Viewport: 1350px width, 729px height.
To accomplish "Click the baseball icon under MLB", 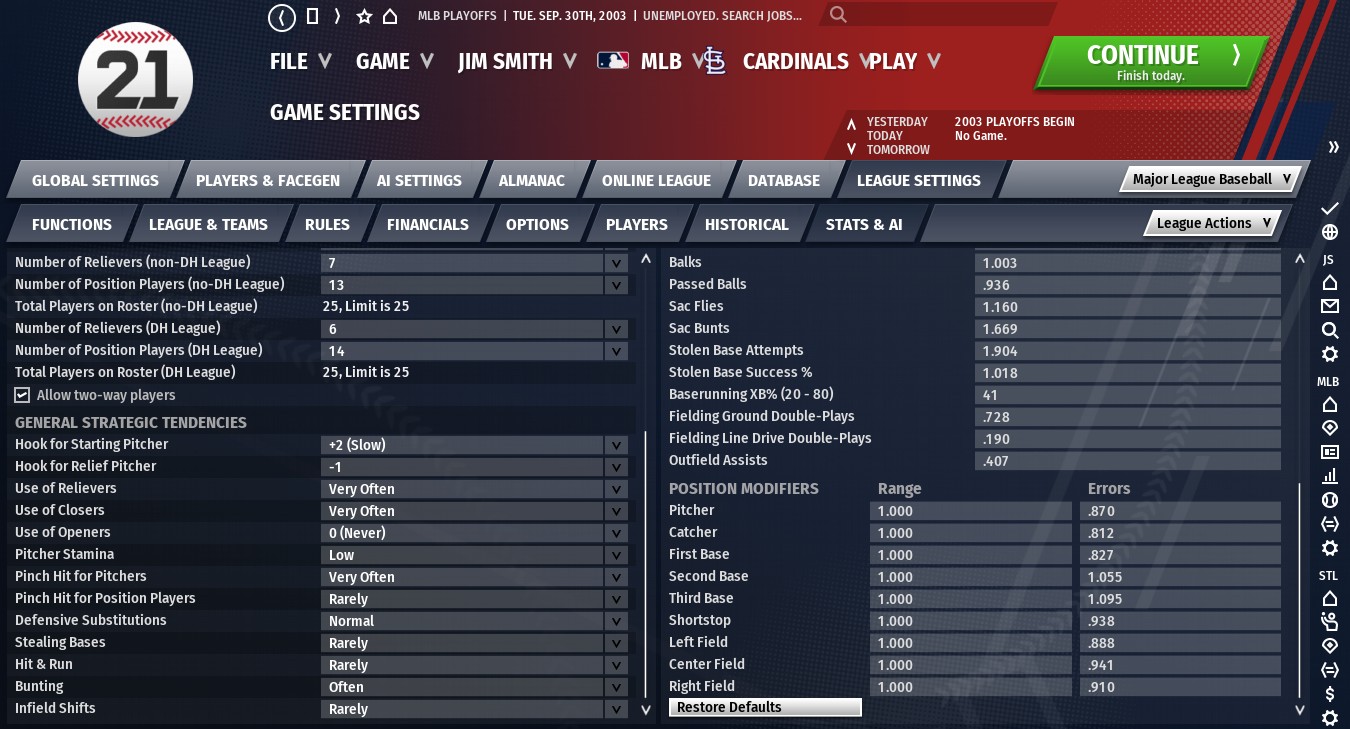I will 1329,500.
